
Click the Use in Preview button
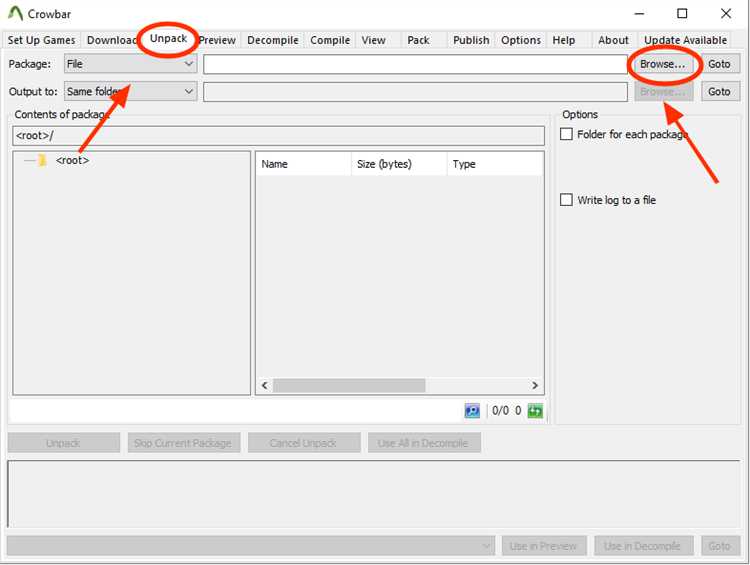544,546
